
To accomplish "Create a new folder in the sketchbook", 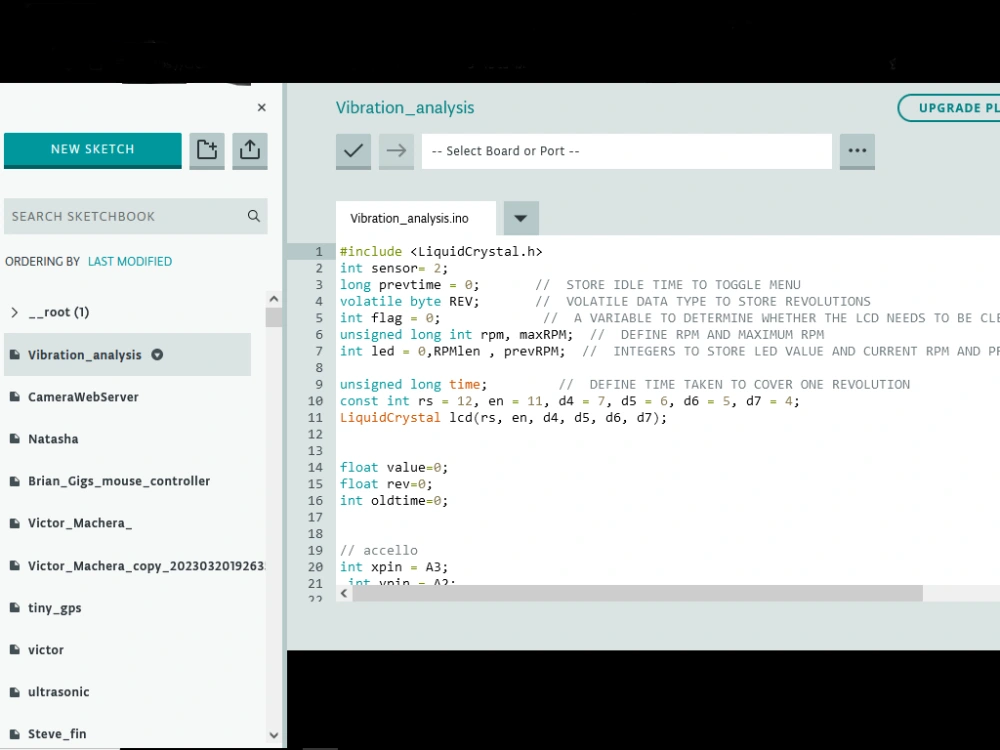I will [207, 151].
